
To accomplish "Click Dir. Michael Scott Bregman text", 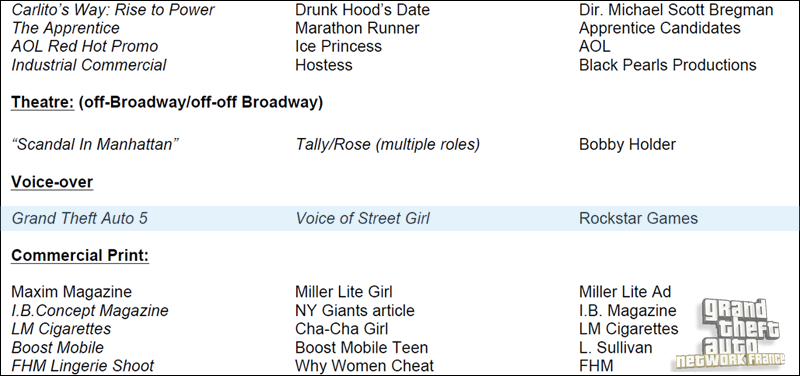I will [x=676, y=9].
